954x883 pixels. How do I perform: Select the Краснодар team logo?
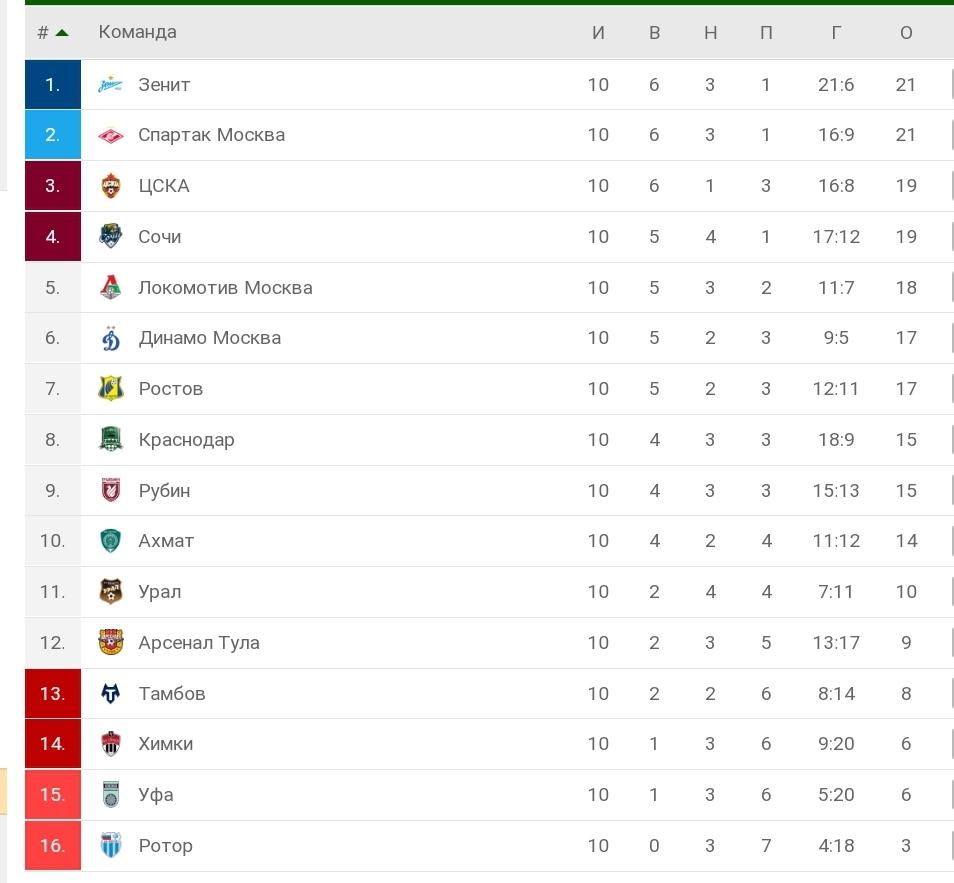tap(110, 439)
